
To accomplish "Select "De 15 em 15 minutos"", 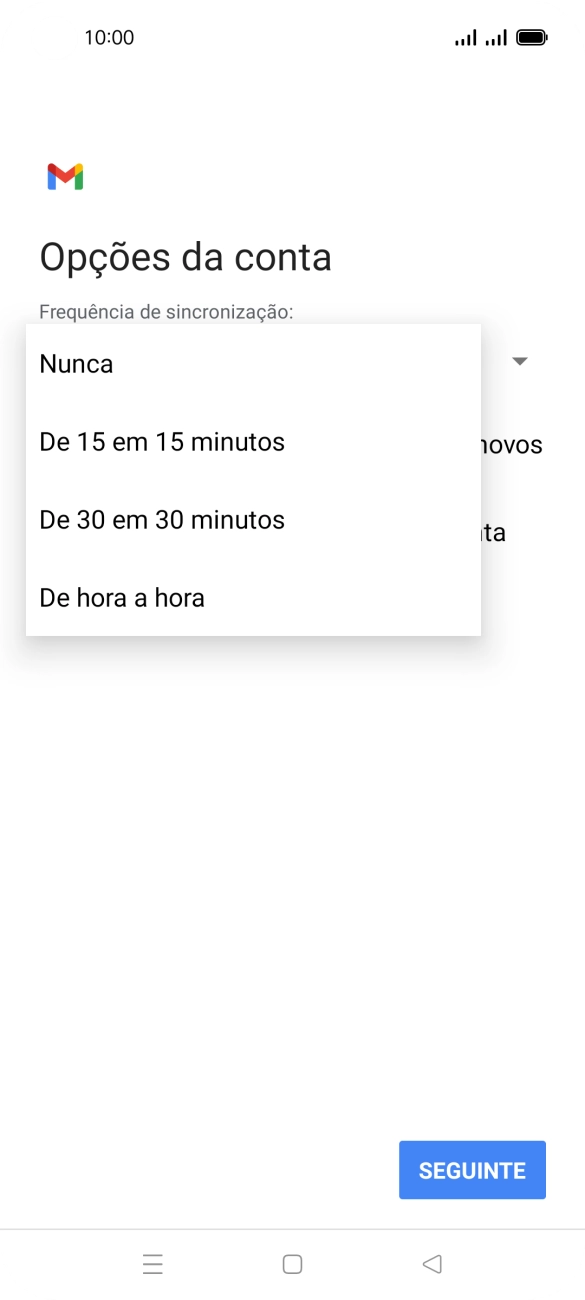I will pyautogui.click(x=161, y=441).
